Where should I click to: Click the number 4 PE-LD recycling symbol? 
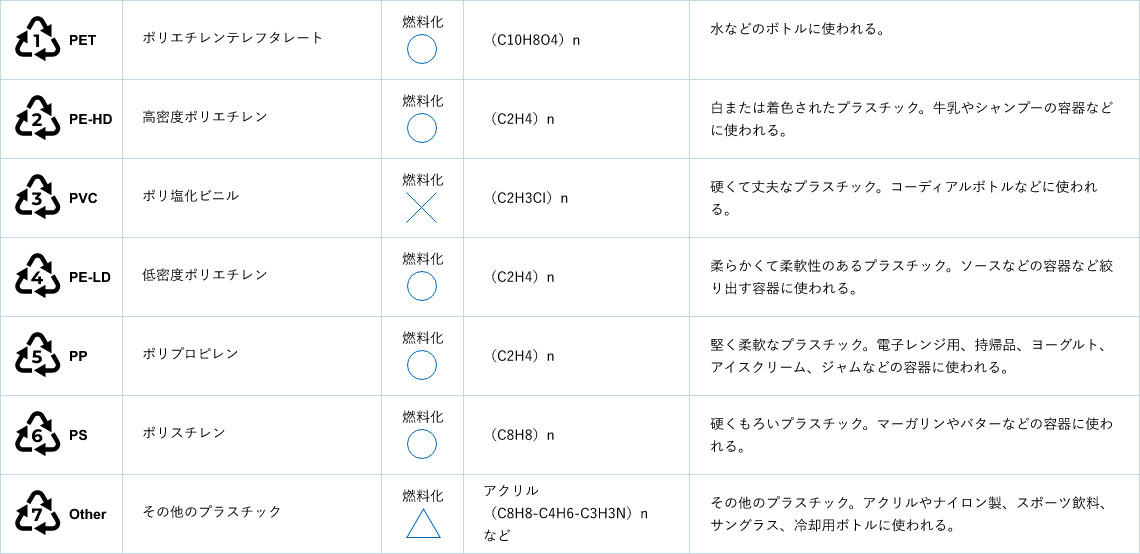pos(37,278)
